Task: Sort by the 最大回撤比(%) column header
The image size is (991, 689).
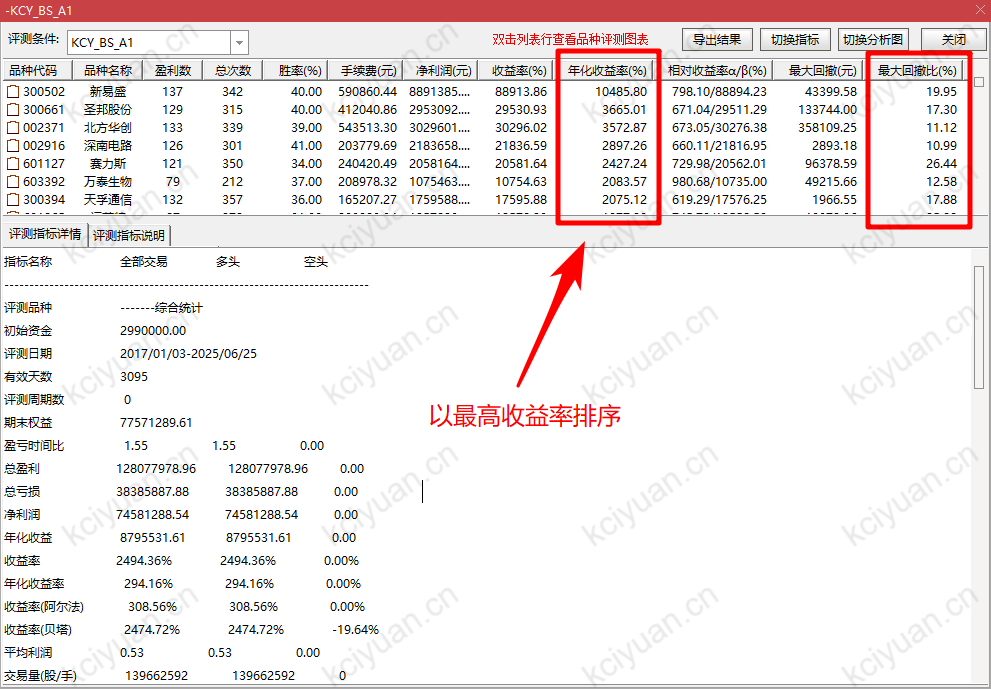Action: pos(917,71)
